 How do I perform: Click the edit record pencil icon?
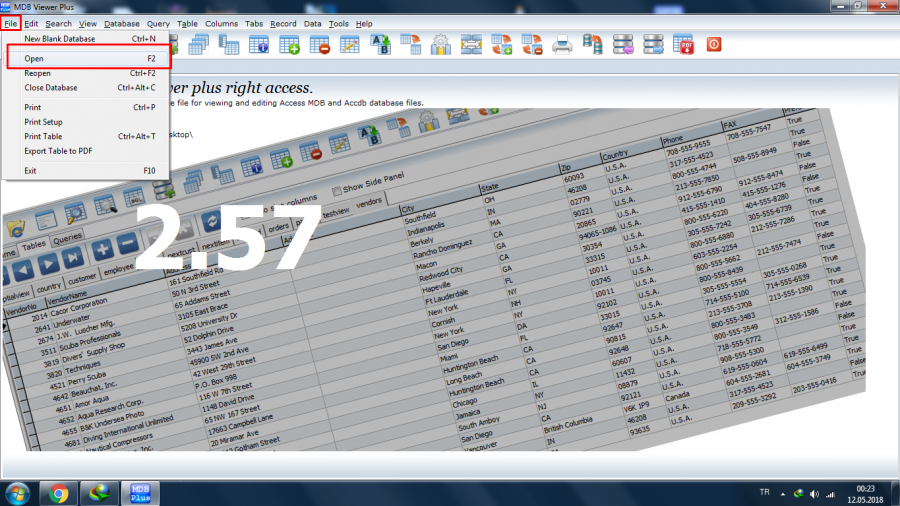349,44
